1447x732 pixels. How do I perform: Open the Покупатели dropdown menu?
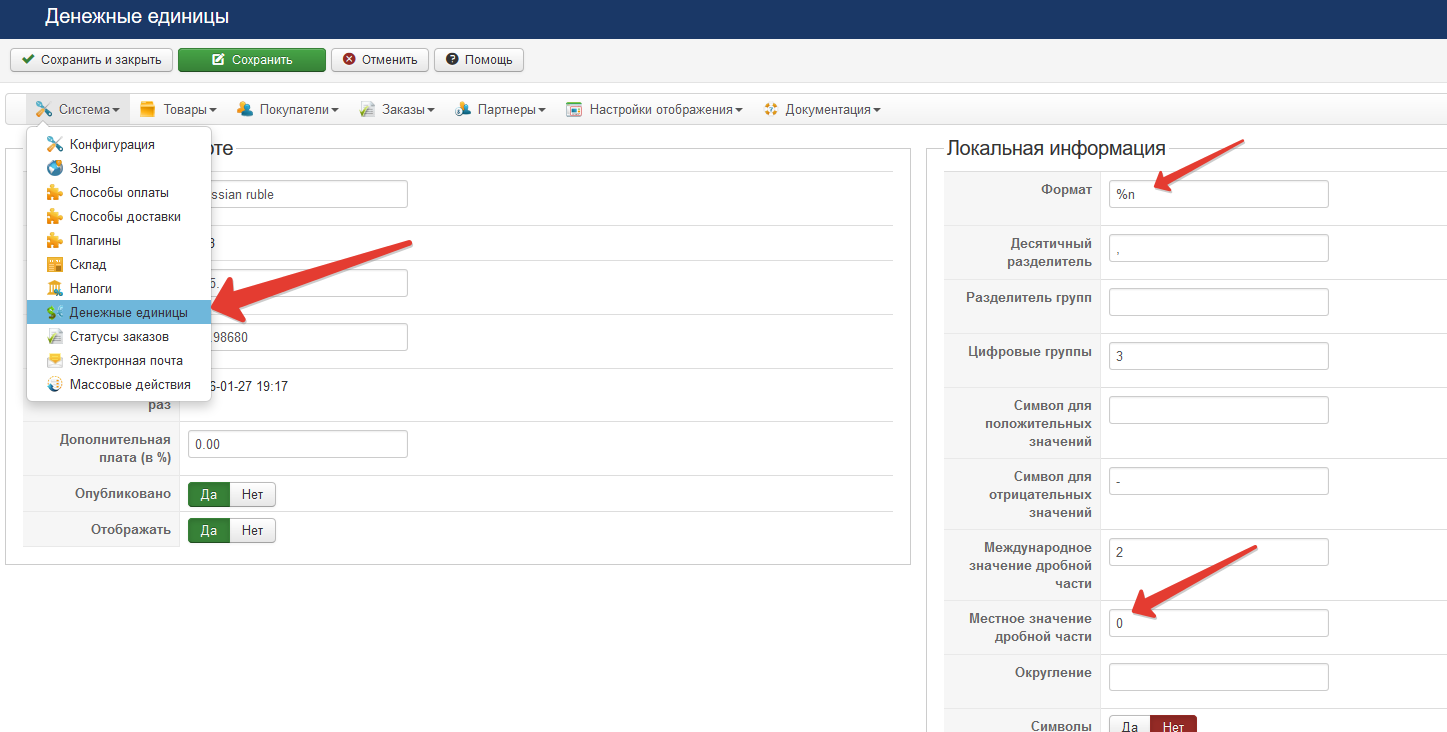point(288,110)
